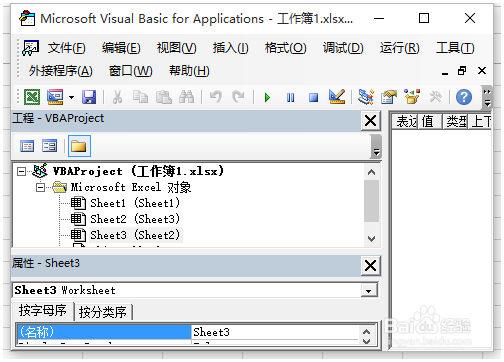Click the Save floppy disk icon

pyautogui.click(x=89, y=97)
